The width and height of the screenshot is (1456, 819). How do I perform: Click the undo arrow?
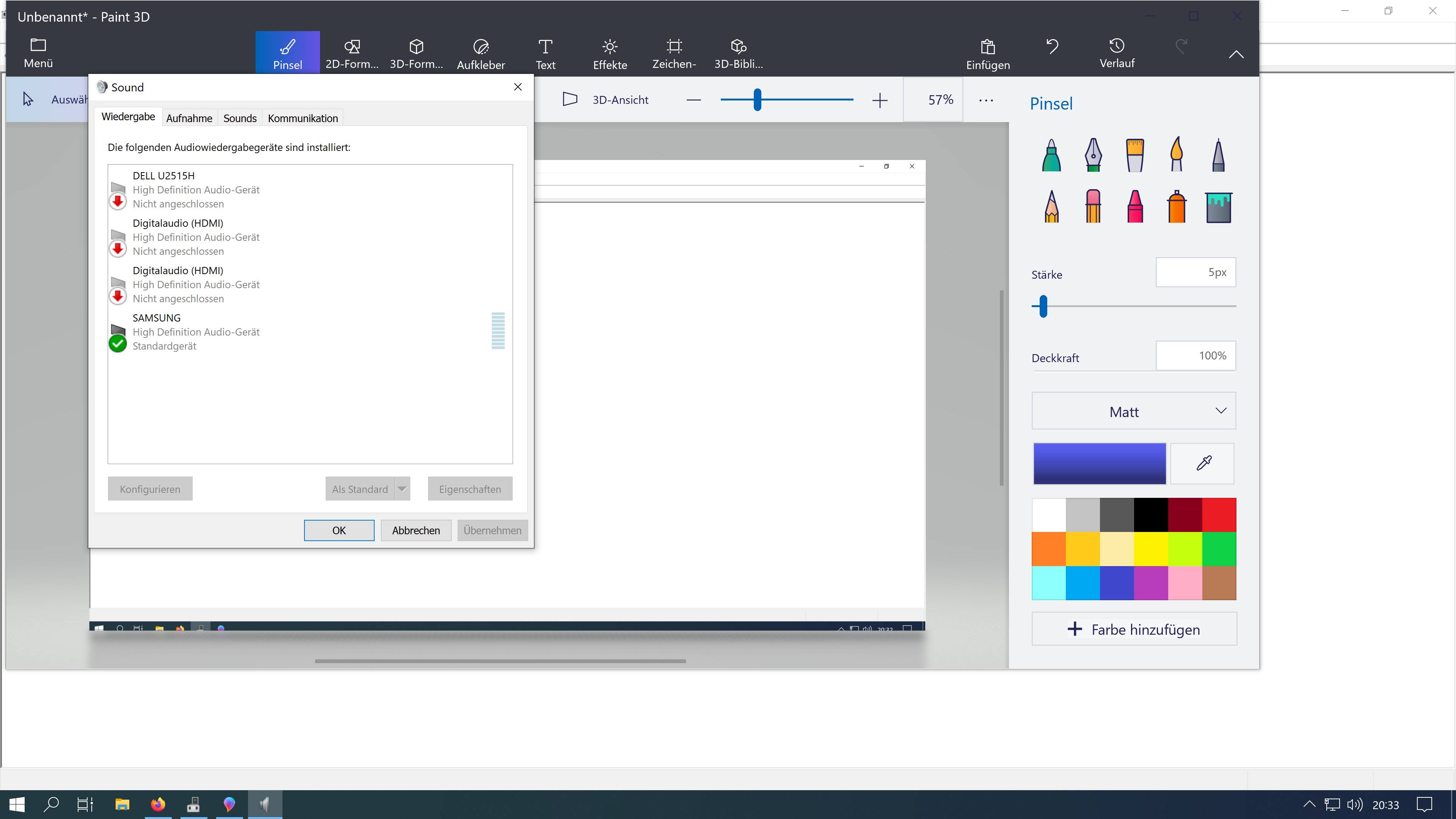point(1052,46)
